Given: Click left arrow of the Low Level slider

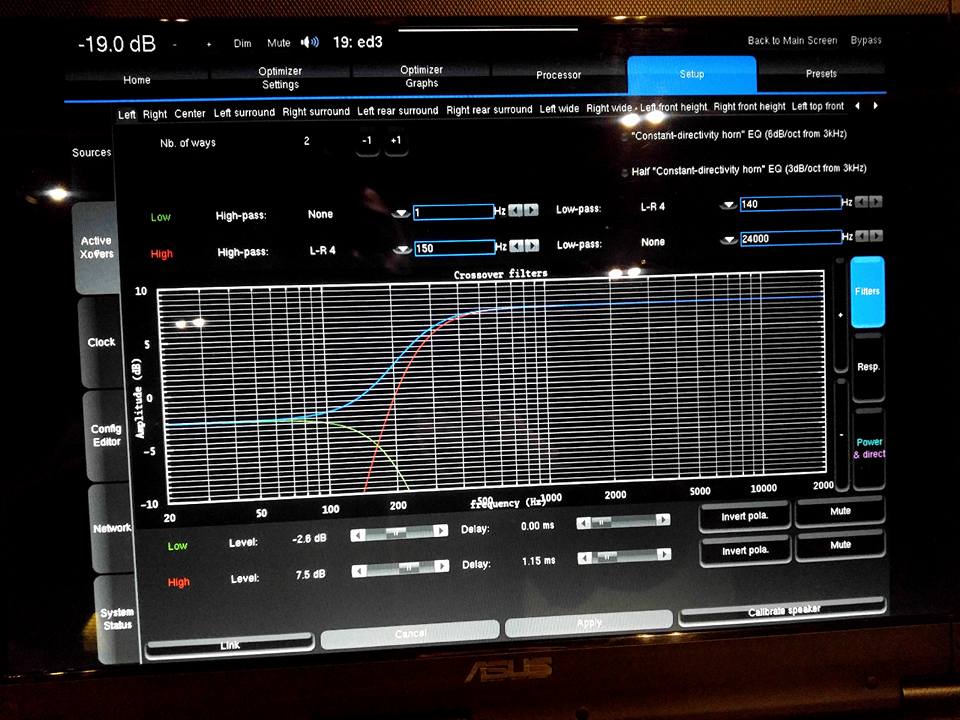Looking at the screenshot, I should [x=358, y=536].
